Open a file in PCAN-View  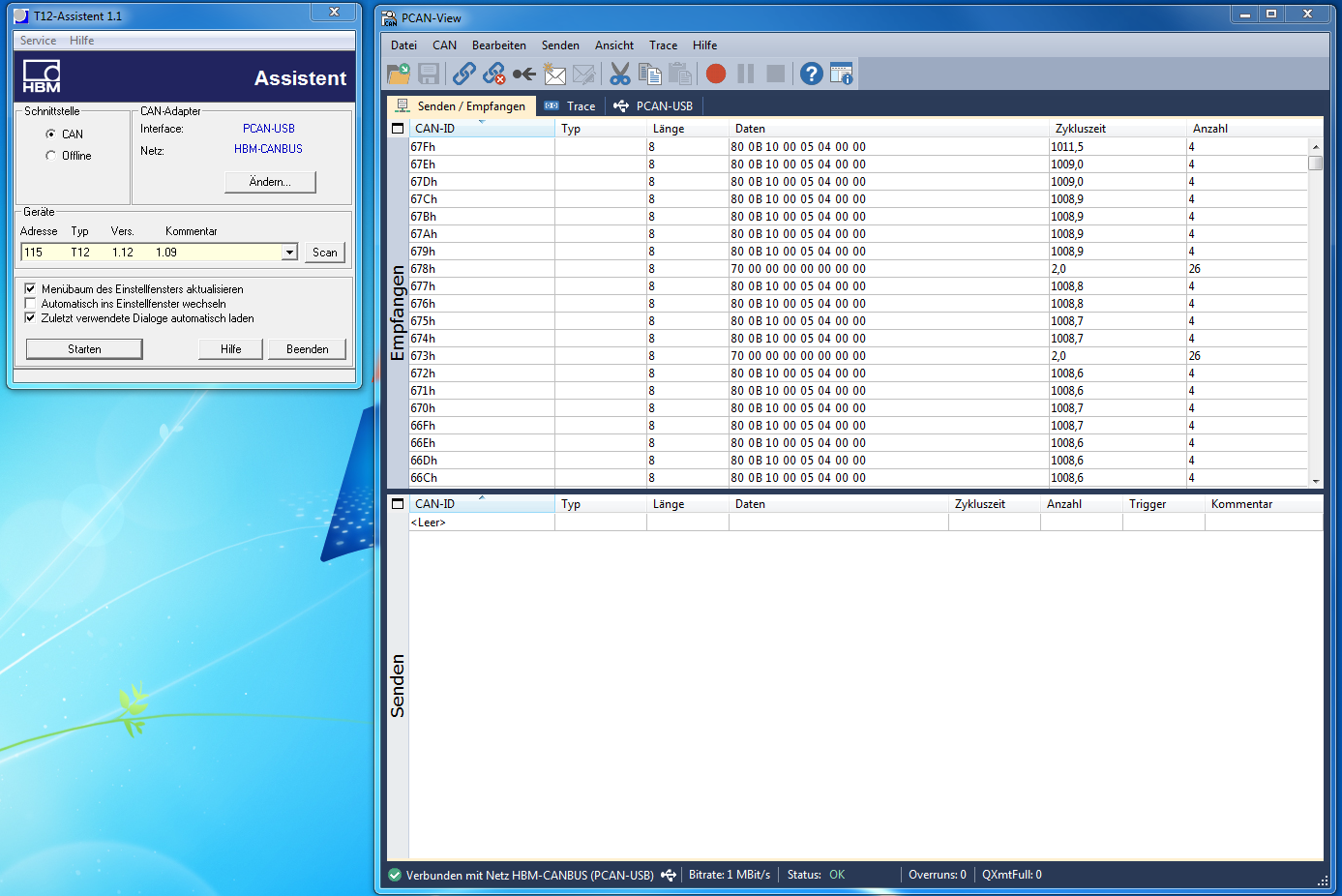[399, 74]
